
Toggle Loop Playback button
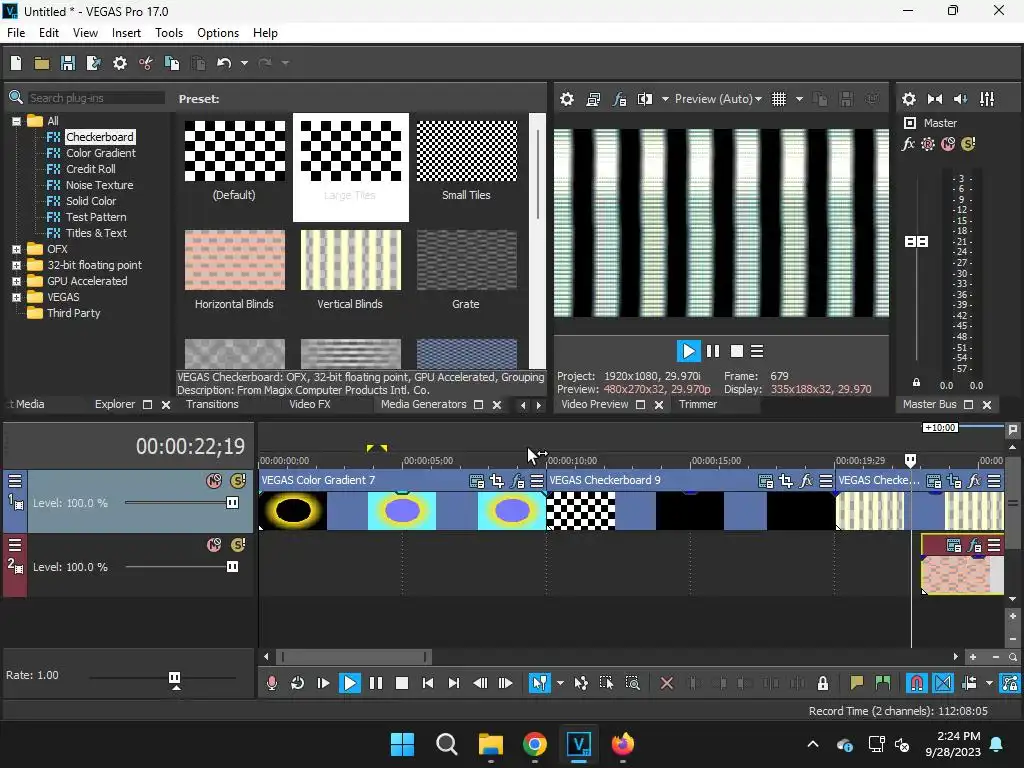pos(297,683)
